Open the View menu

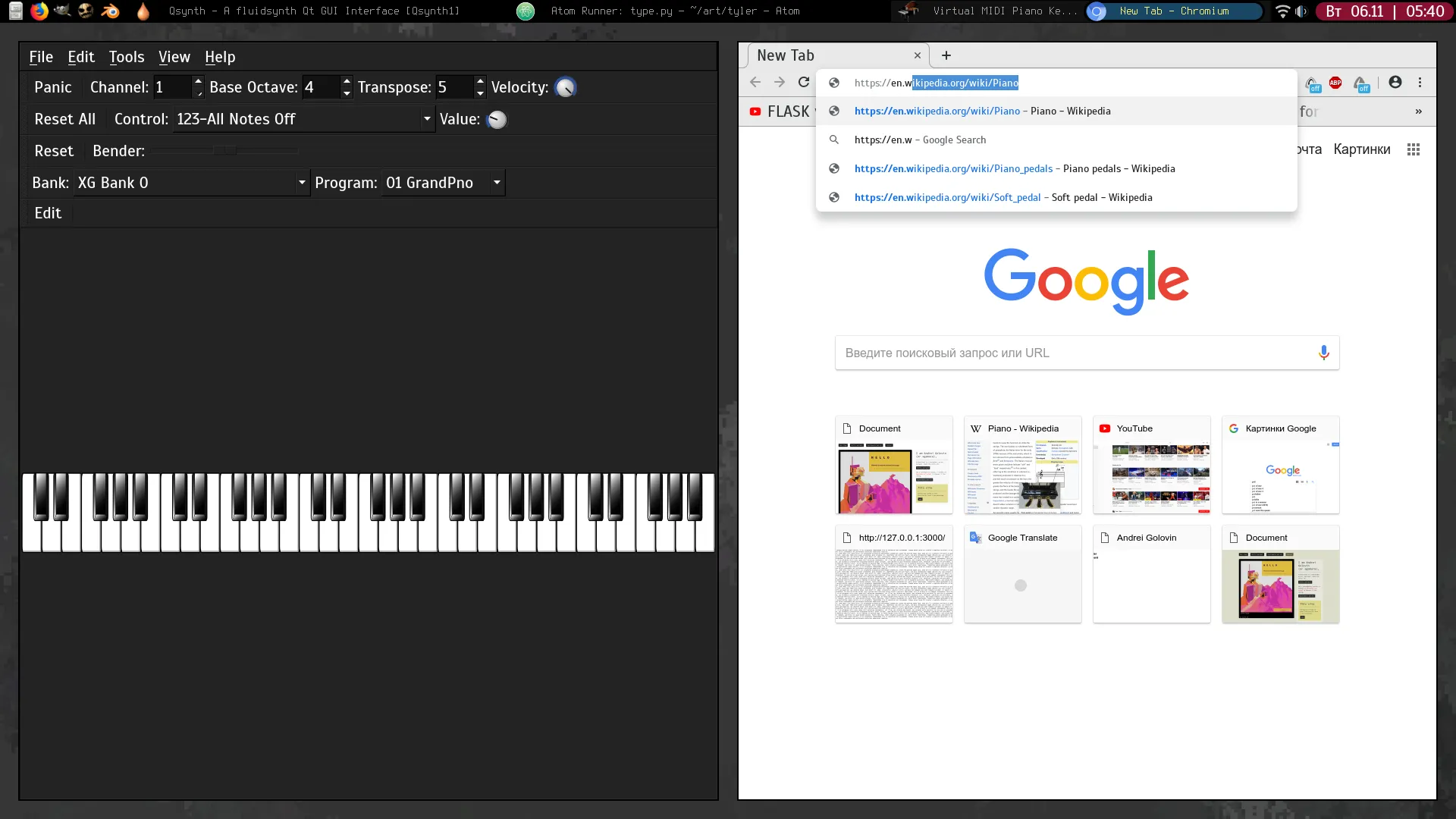[x=174, y=57]
